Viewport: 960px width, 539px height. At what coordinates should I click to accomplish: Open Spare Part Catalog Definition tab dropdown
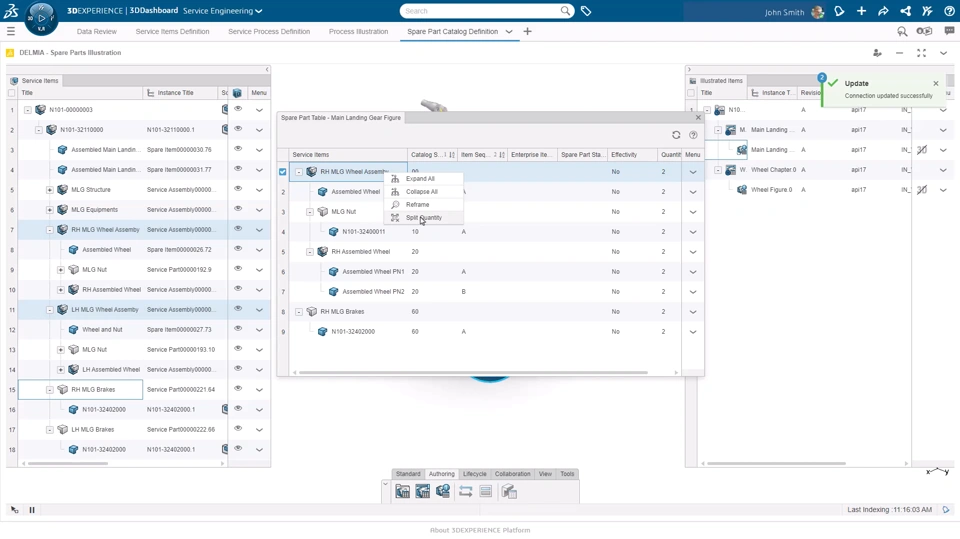point(509,31)
